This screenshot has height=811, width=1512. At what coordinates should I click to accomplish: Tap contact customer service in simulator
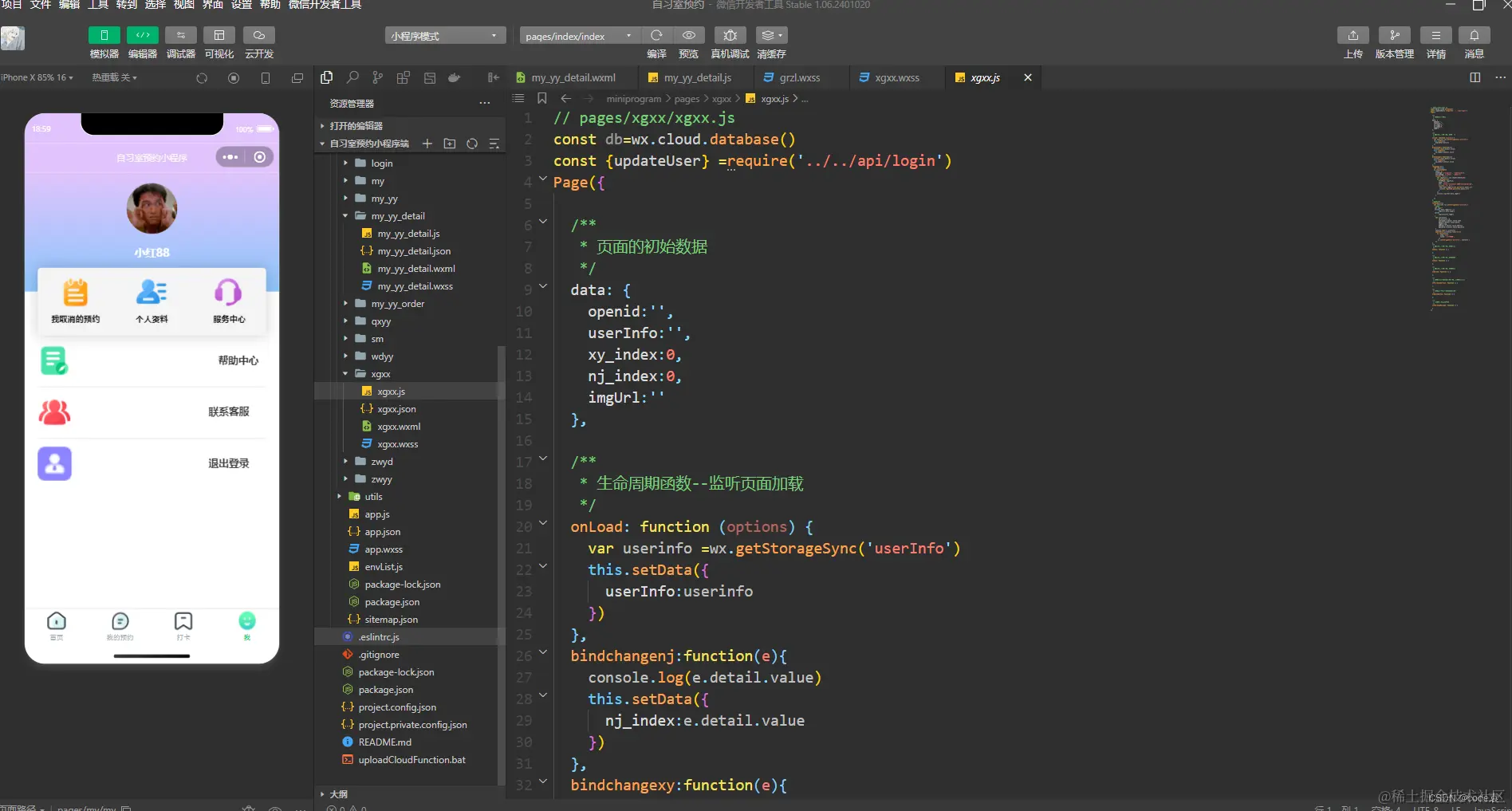tap(152, 412)
